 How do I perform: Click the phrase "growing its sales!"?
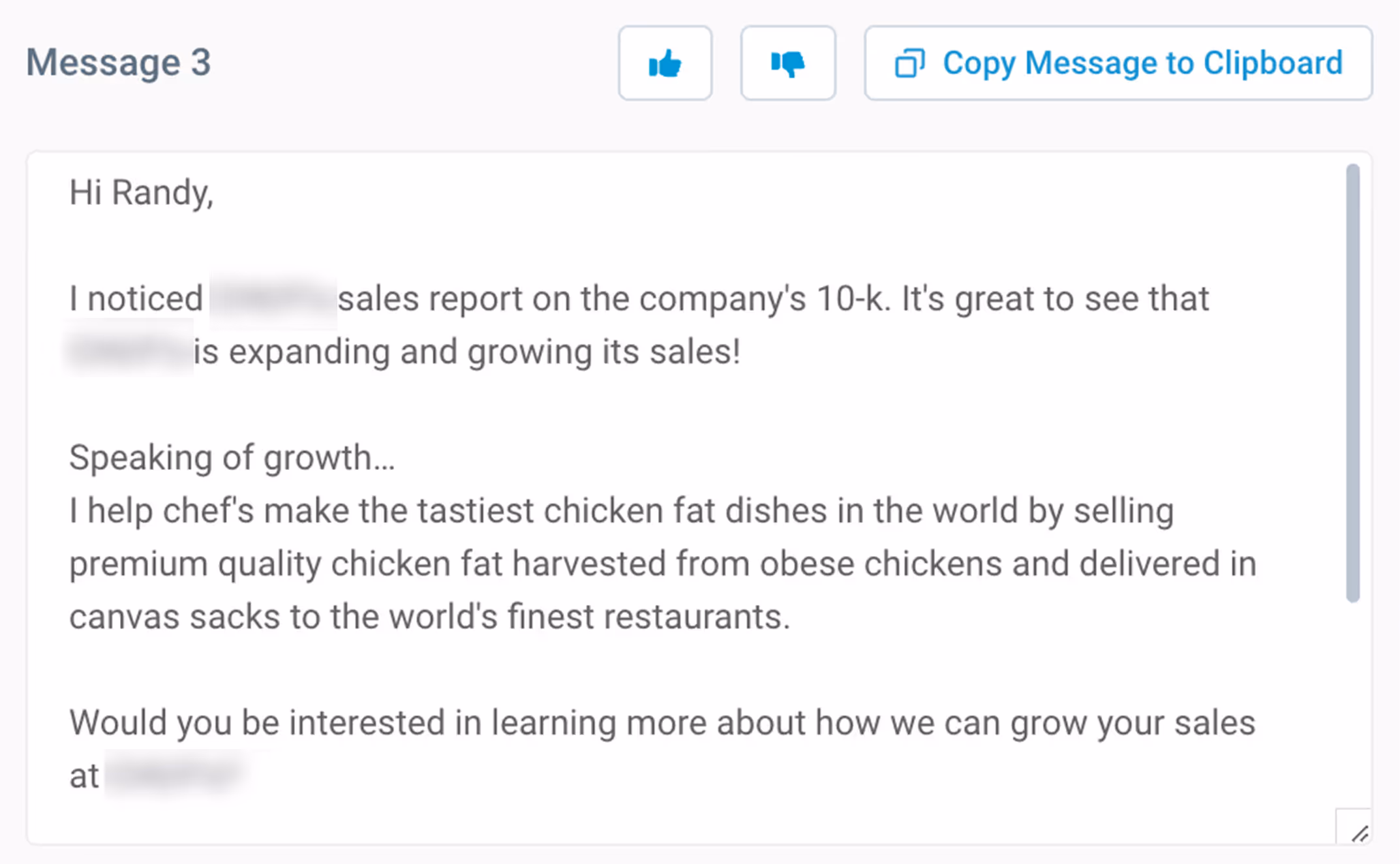[603, 352]
